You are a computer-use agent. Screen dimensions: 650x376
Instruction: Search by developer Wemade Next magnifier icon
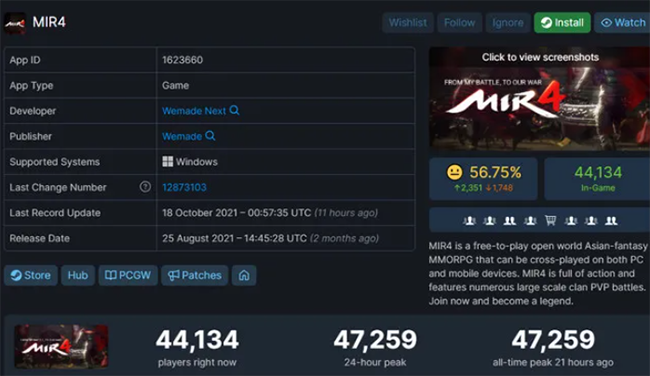tap(234, 110)
